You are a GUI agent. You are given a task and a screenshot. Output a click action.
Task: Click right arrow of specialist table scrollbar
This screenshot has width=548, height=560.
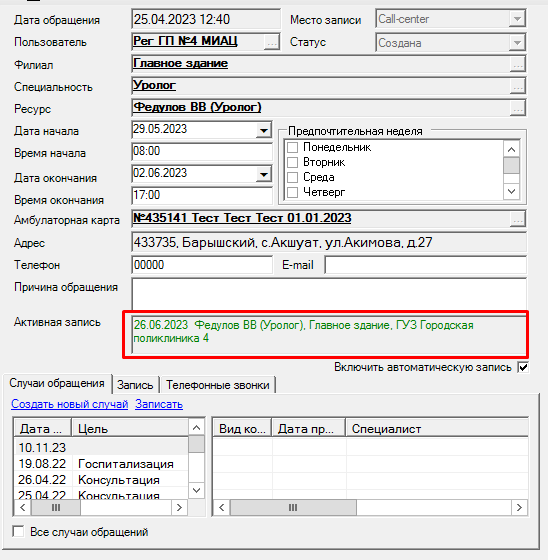519,508
